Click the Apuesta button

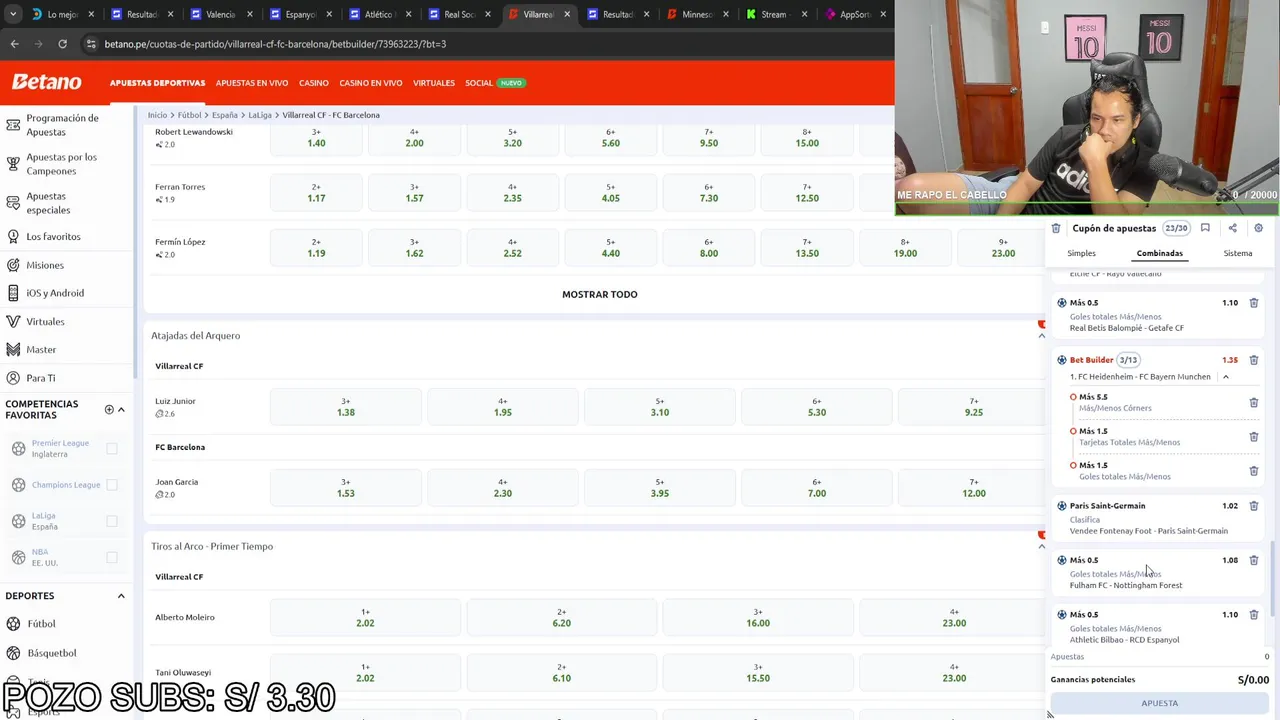[x=1160, y=703]
